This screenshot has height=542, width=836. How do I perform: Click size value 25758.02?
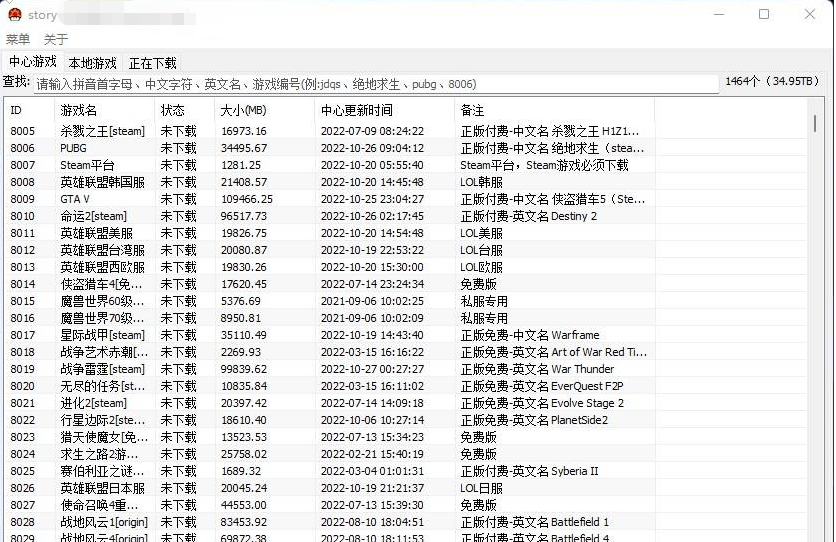coord(244,455)
